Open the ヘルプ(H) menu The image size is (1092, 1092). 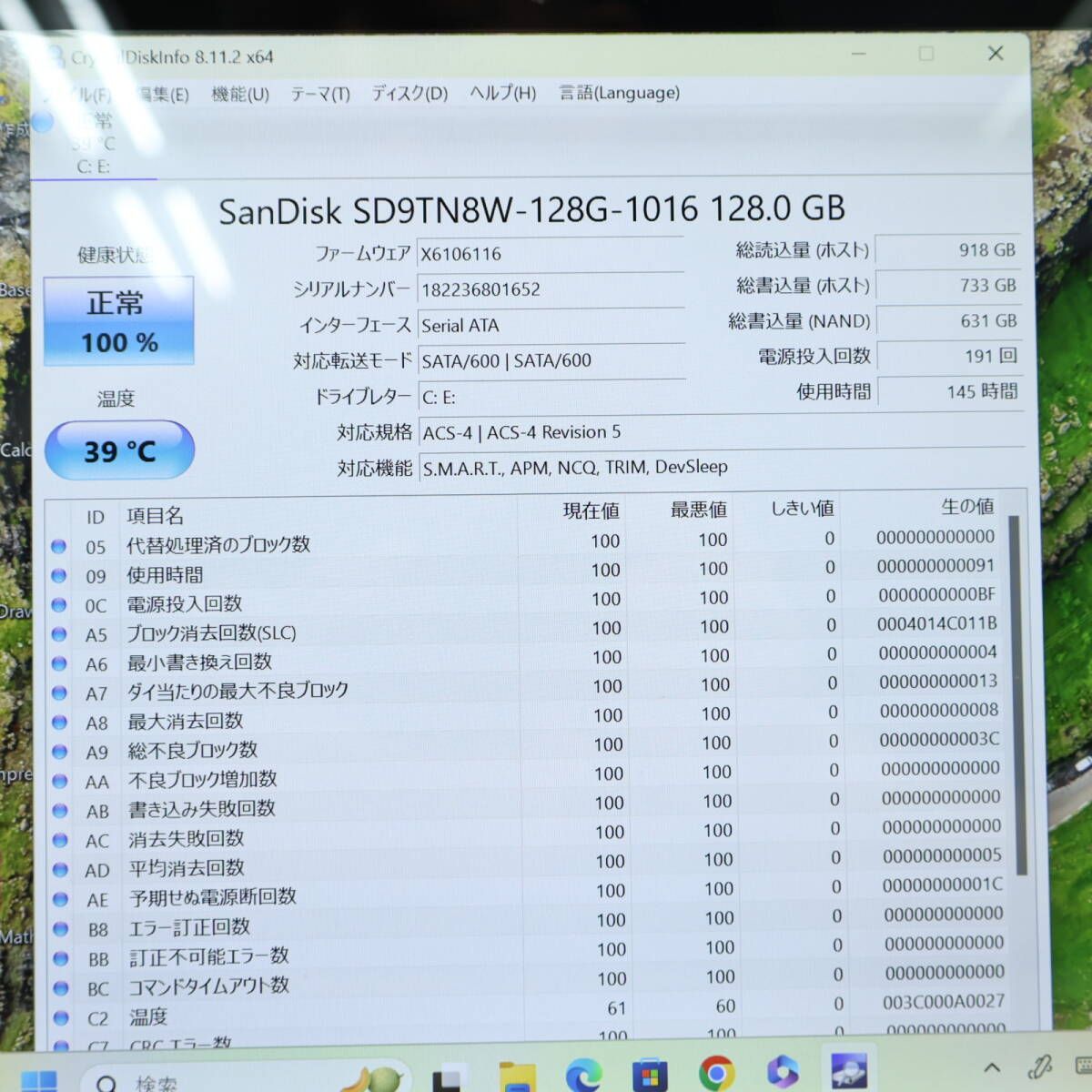502,93
